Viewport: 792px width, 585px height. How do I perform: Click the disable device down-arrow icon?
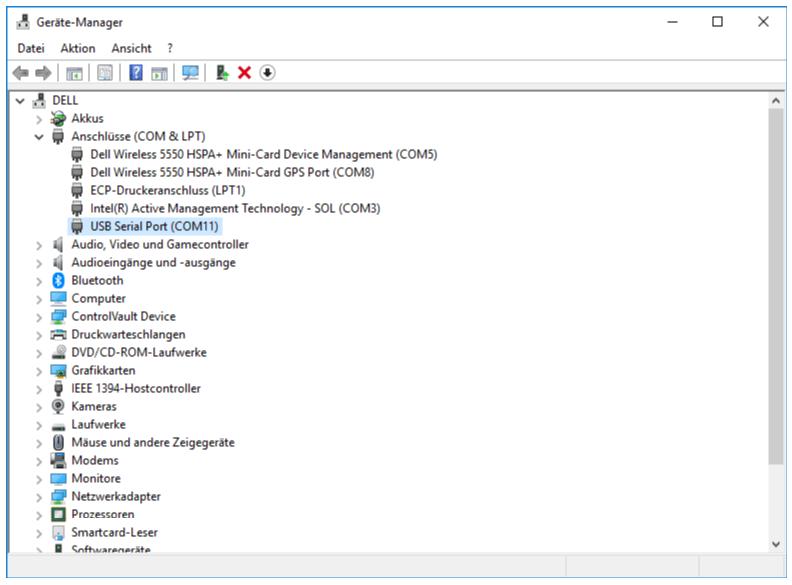(267, 73)
